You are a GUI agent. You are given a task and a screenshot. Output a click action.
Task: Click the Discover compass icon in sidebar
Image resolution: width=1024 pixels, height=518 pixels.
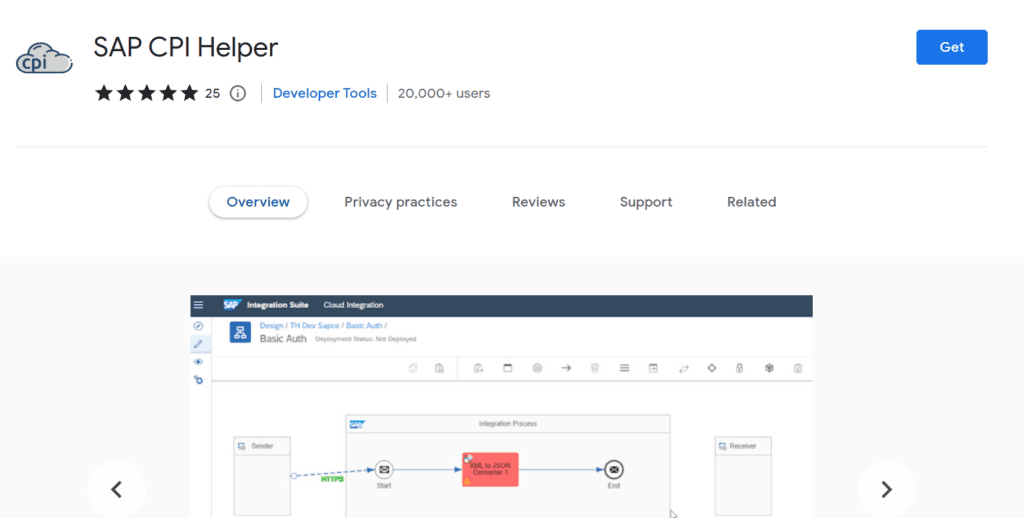199,326
